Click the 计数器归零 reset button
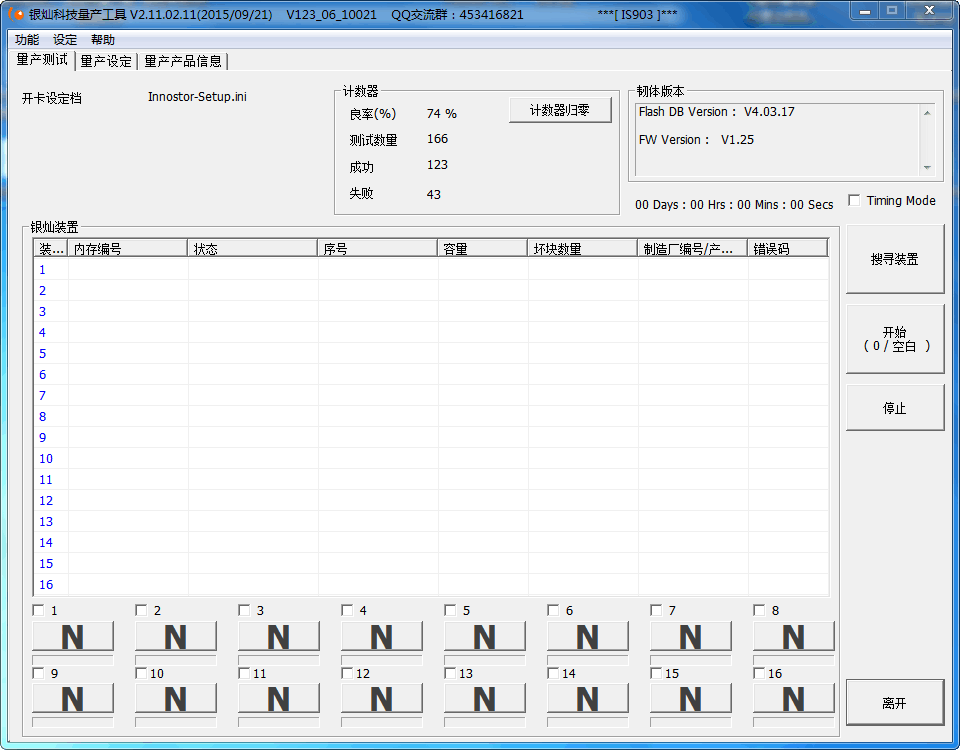 click(560, 111)
